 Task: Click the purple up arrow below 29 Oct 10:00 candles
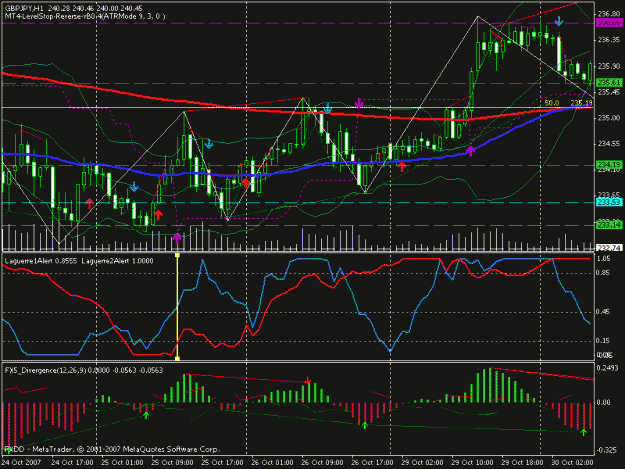(x=471, y=151)
